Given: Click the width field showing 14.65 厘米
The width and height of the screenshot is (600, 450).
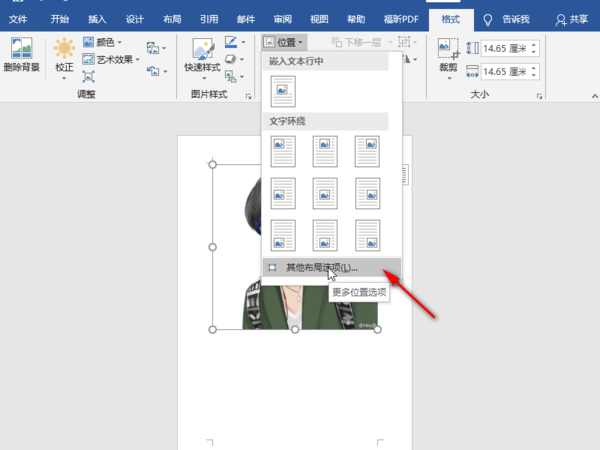Looking at the screenshot, I should click(506, 72).
